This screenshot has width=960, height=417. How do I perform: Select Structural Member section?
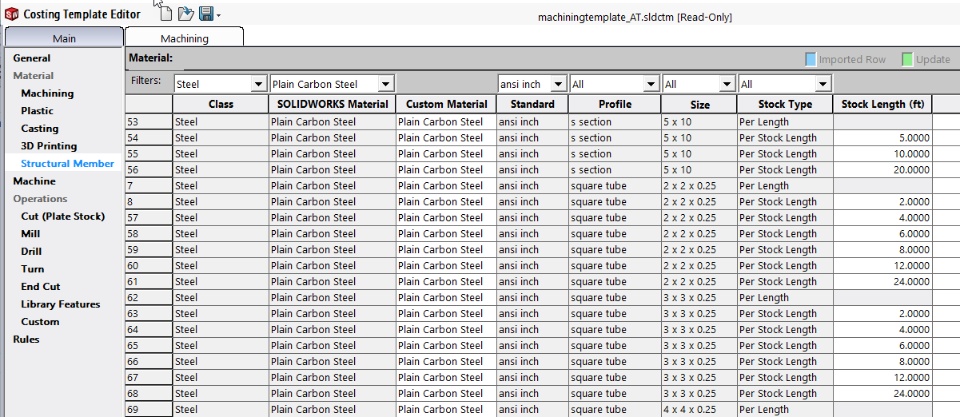point(67,163)
